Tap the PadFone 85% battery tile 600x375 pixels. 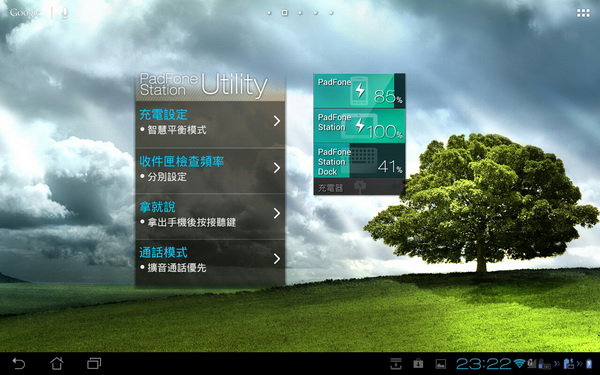[359, 91]
